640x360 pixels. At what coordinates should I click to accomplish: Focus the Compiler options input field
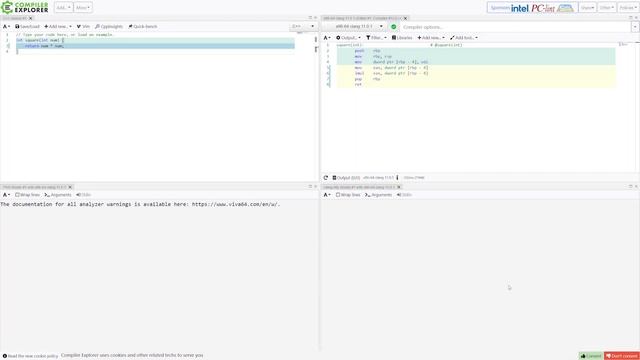(515, 27)
